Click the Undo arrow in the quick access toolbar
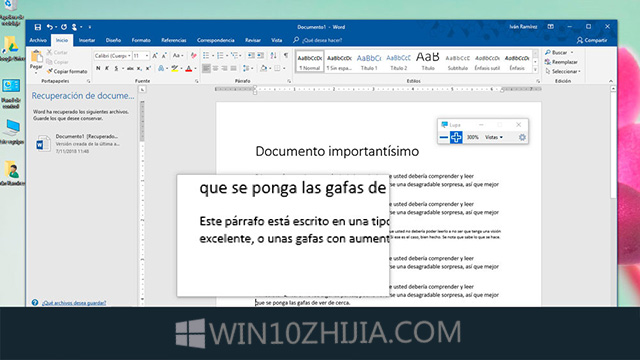640x360 pixels. [x=49, y=27]
